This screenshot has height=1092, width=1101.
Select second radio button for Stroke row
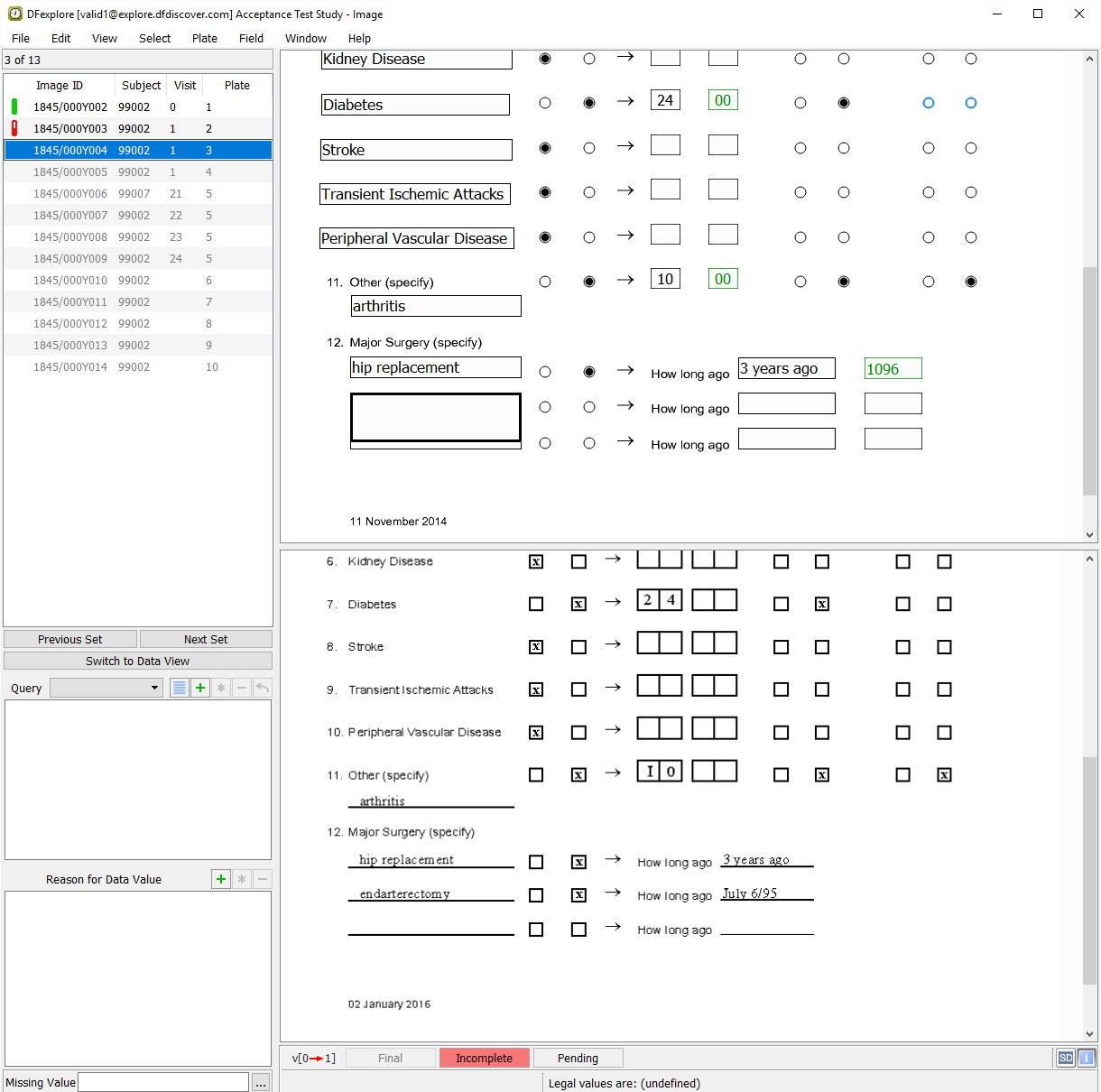(x=589, y=148)
